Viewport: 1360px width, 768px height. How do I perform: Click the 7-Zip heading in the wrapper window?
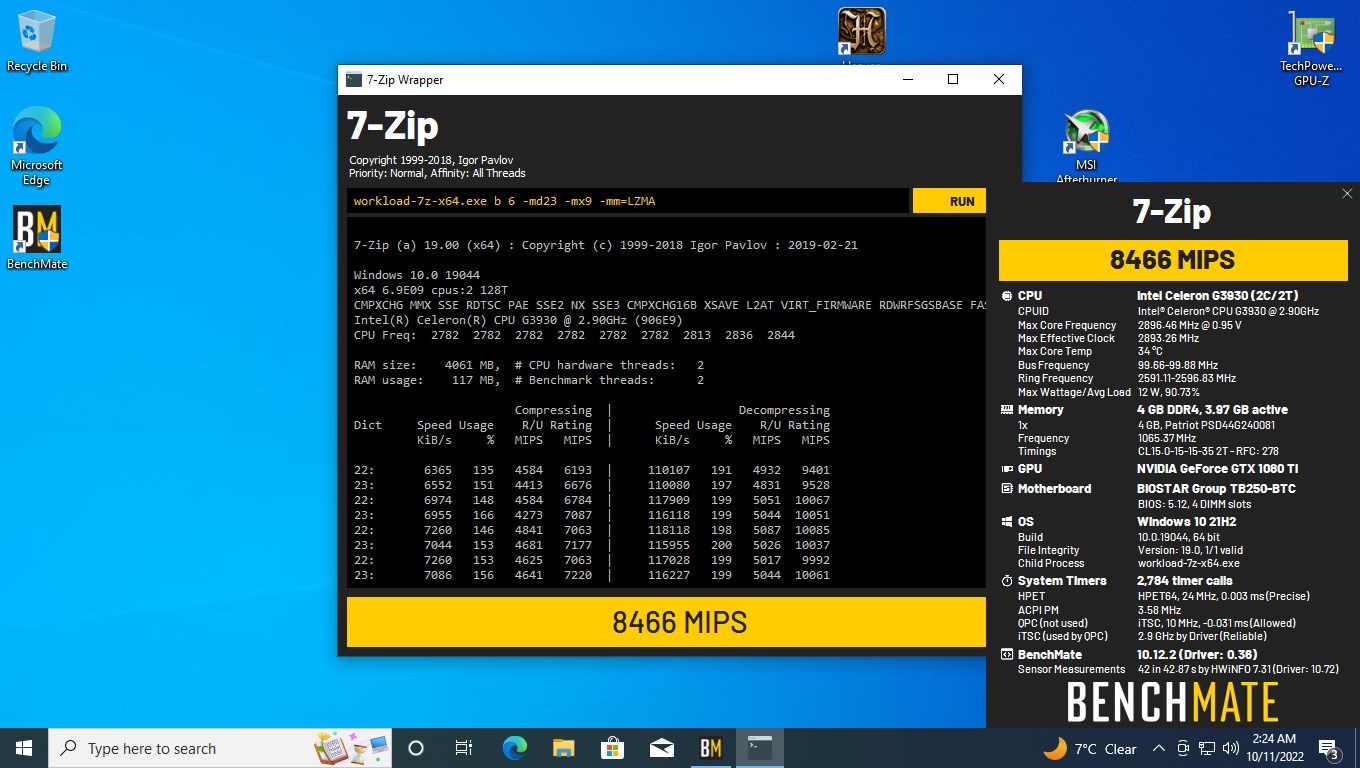click(x=392, y=126)
